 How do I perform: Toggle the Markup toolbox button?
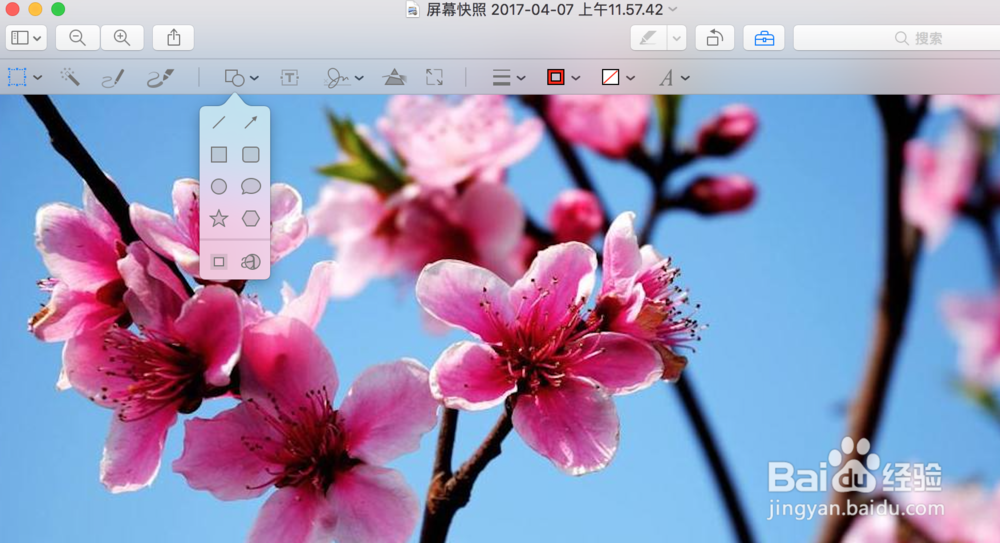(x=764, y=38)
